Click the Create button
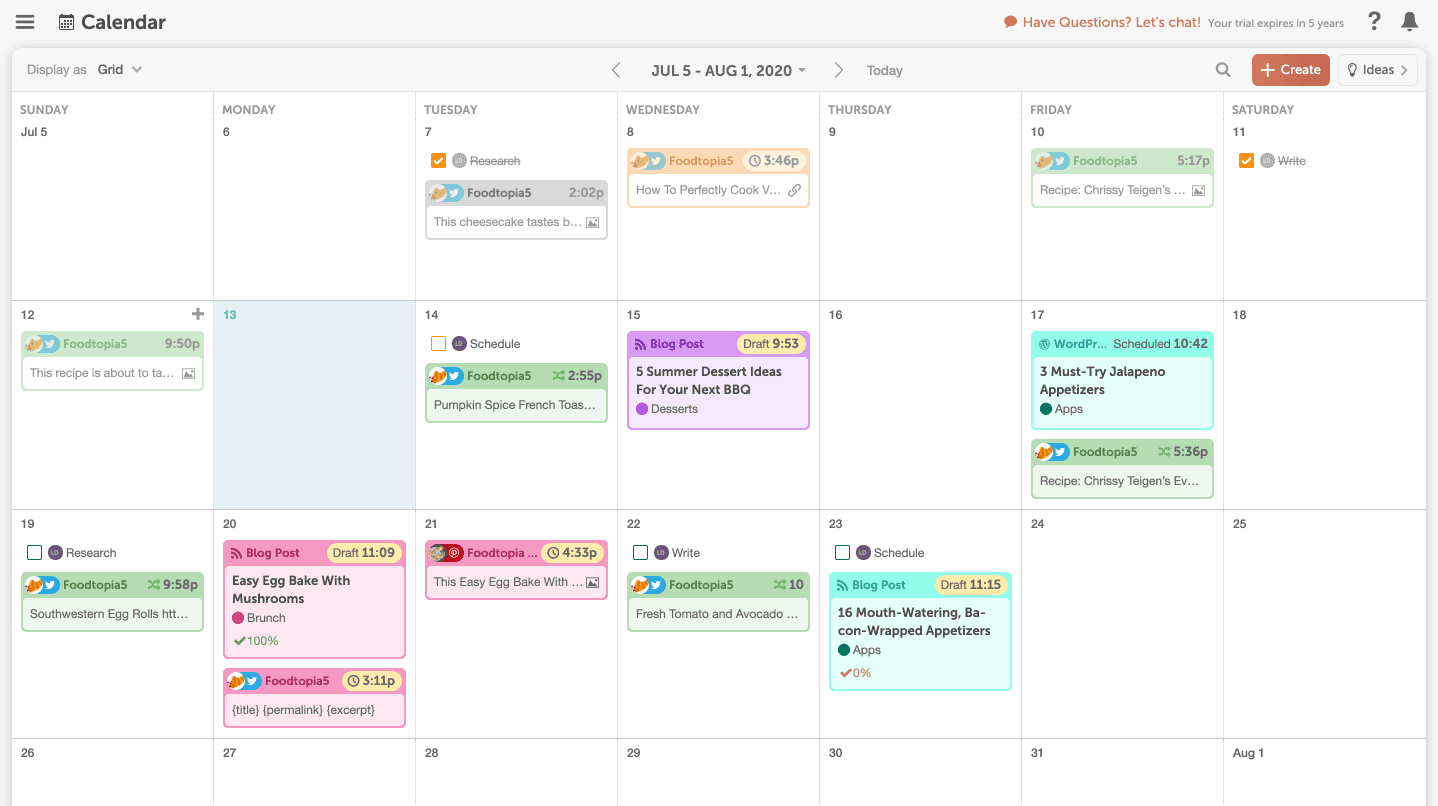 click(x=1290, y=69)
